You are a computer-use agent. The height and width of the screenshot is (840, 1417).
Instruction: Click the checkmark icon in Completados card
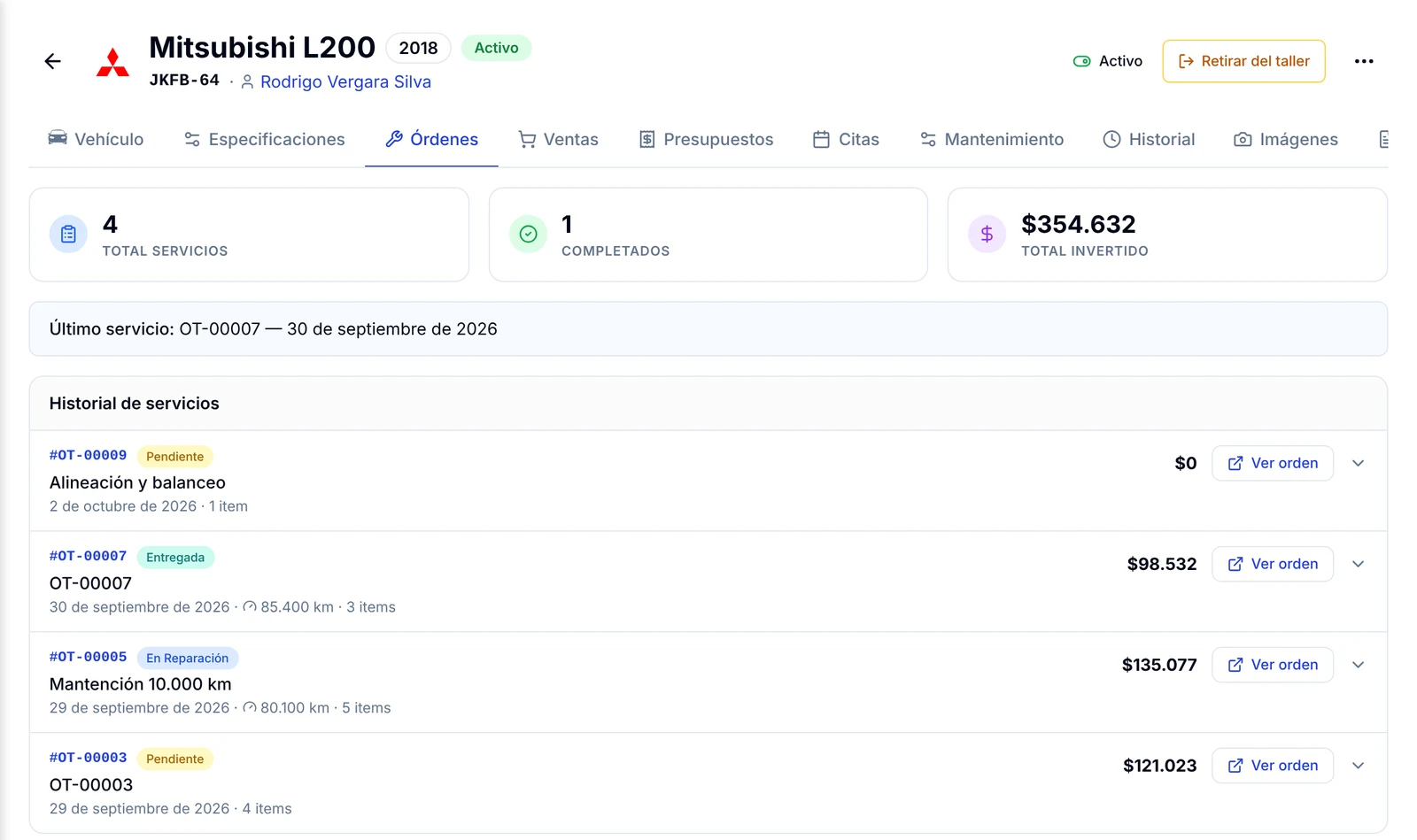click(528, 235)
